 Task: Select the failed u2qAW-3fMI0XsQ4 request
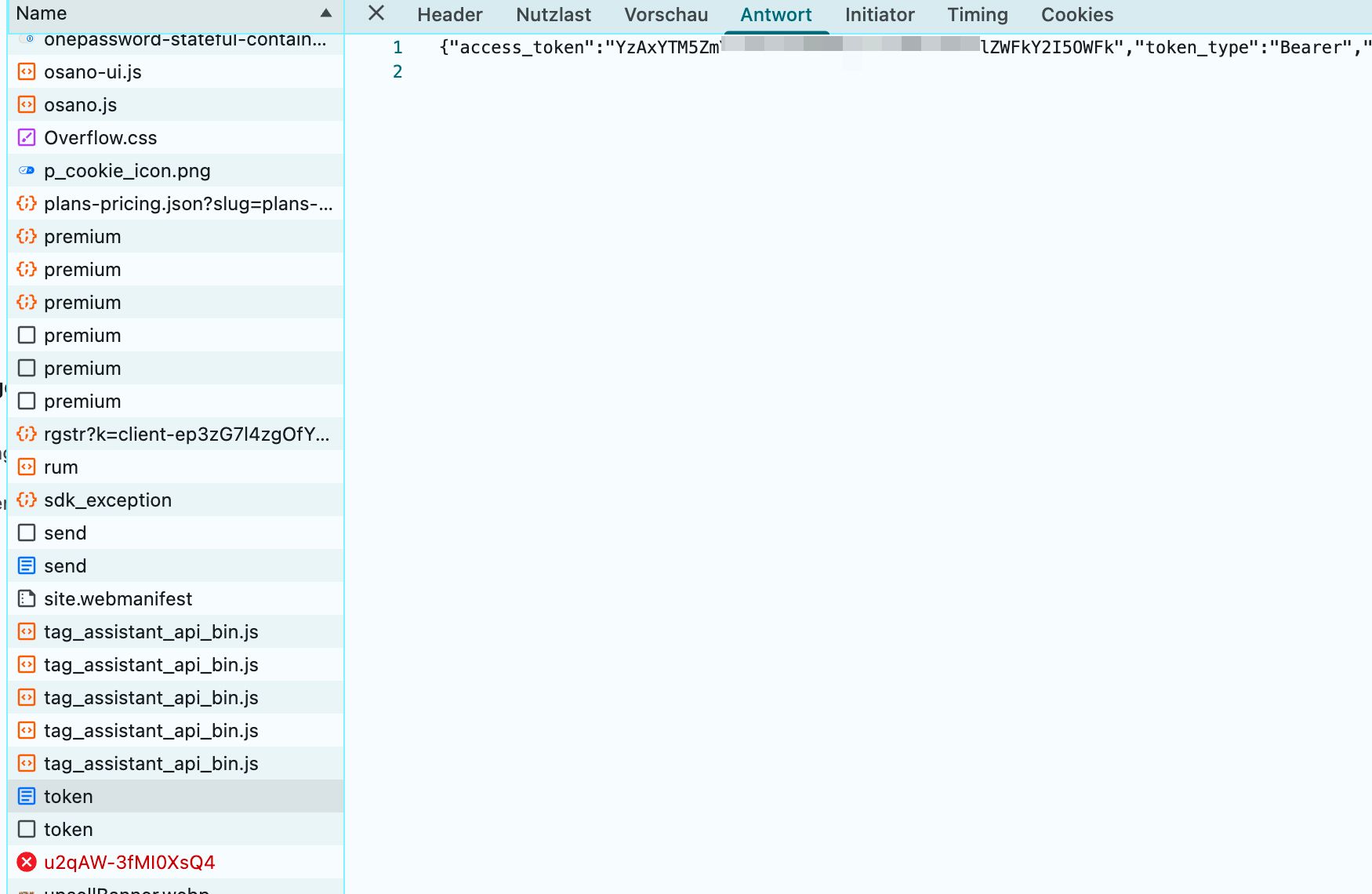pos(176,863)
